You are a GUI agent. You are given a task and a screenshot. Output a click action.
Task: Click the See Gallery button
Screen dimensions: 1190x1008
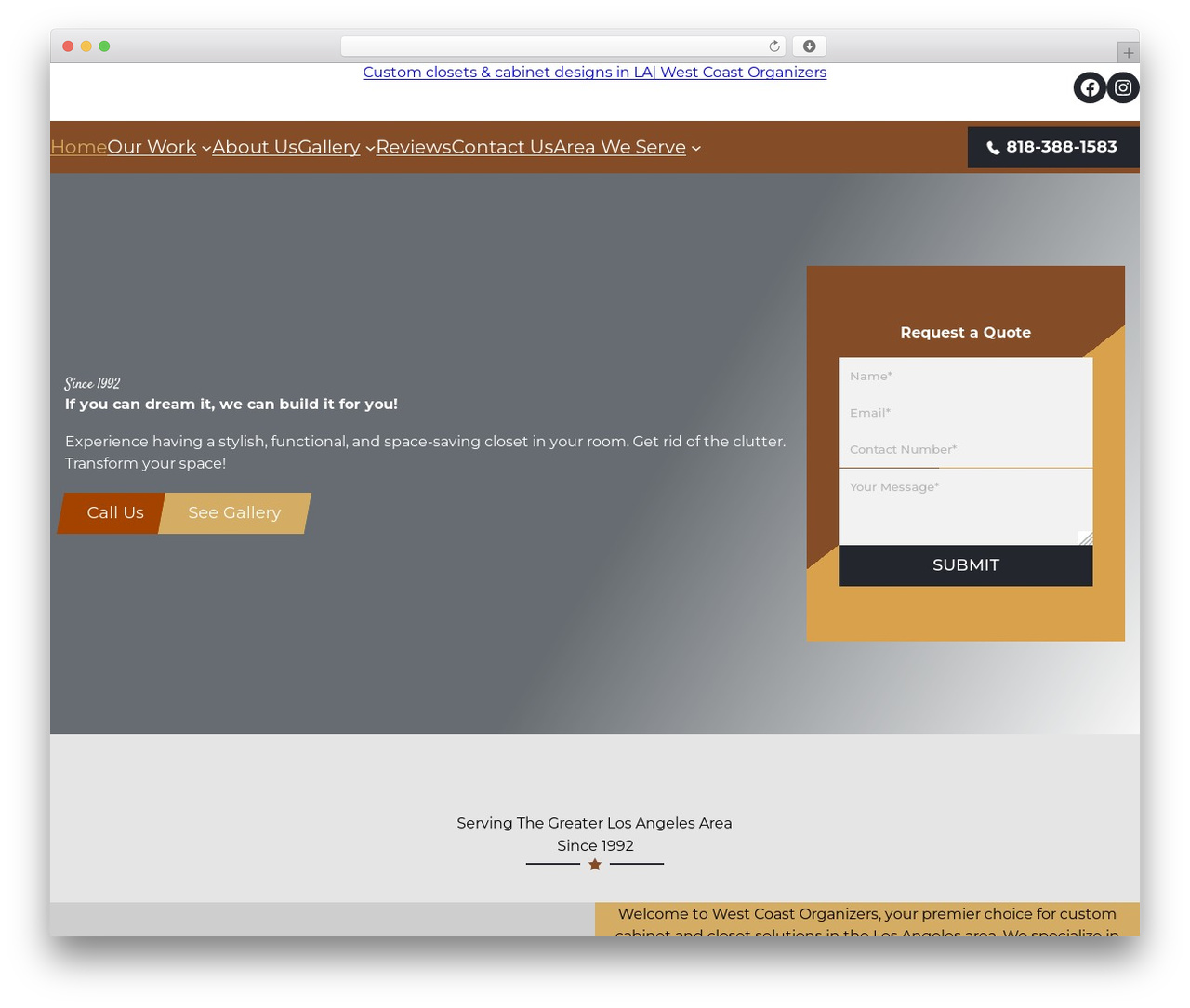pyautogui.click(x=234, y=513)
